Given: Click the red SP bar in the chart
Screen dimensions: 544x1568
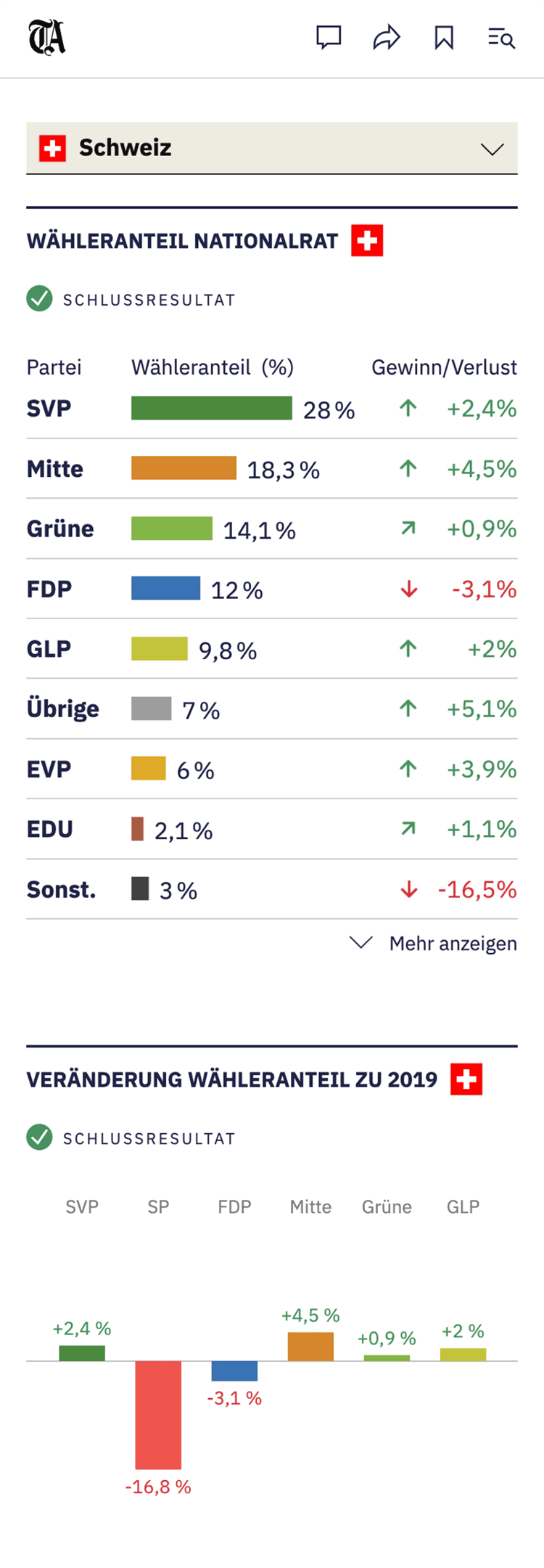Looking at the screenshot, I should tap(158, 1414).
